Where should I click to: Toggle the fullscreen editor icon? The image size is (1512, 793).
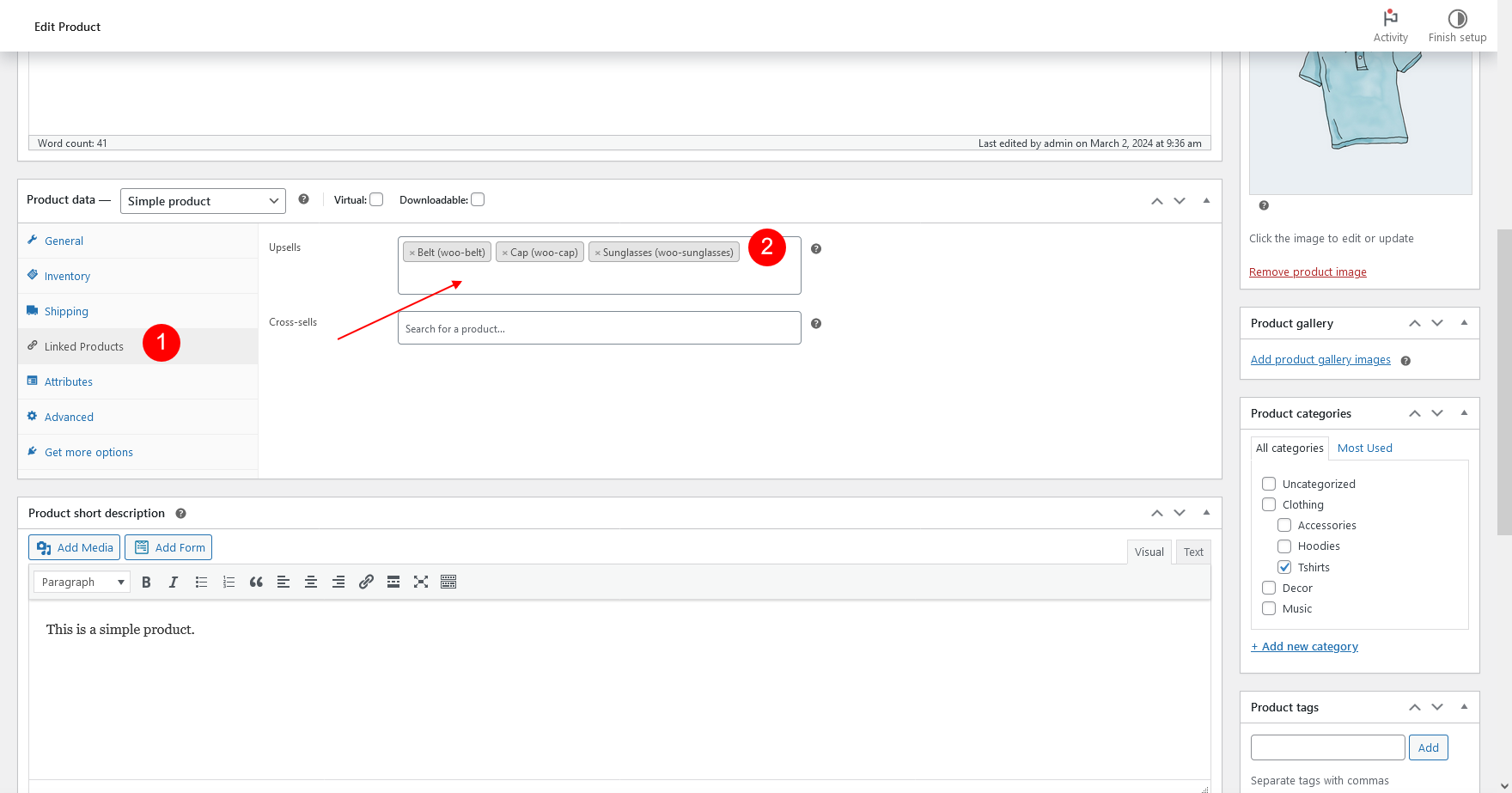[x=421, y=583]
